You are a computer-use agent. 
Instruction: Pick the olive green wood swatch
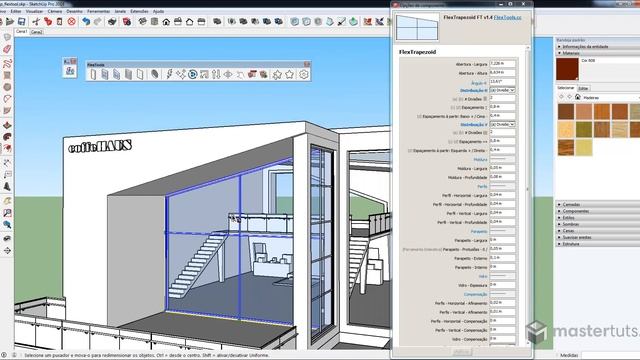tap(584, 130)
